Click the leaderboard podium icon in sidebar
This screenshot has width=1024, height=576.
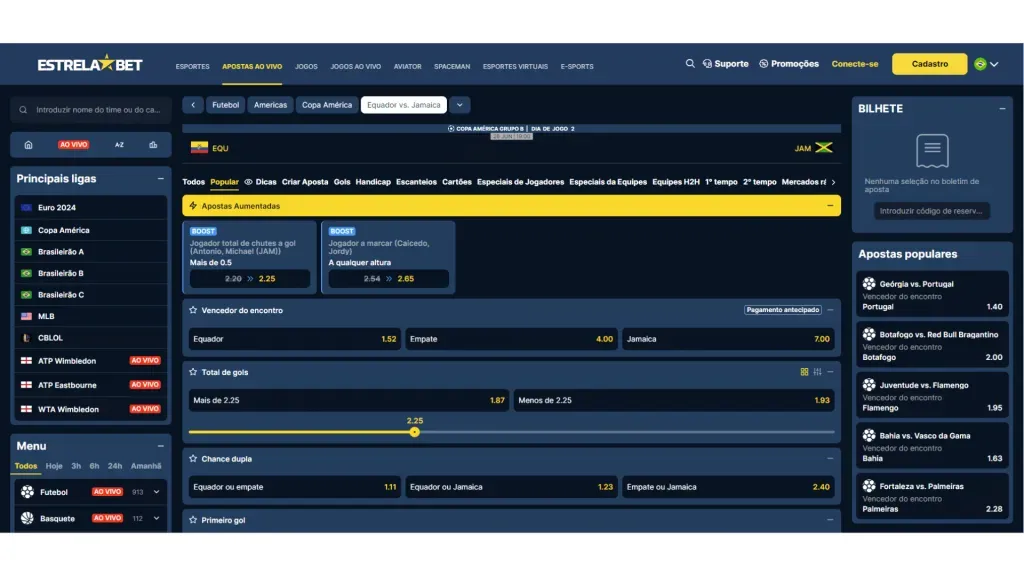[x=153, y=145]
